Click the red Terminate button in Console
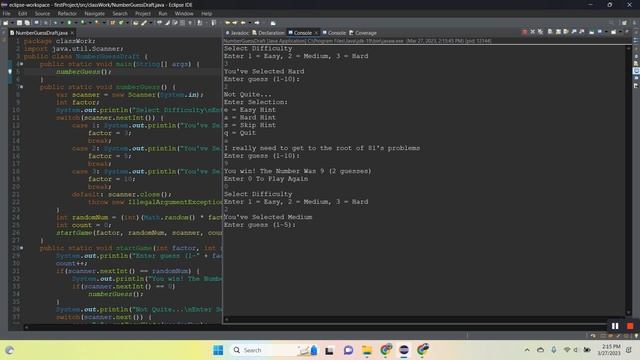This screenshot has width=640, height=360. [524, 31]
